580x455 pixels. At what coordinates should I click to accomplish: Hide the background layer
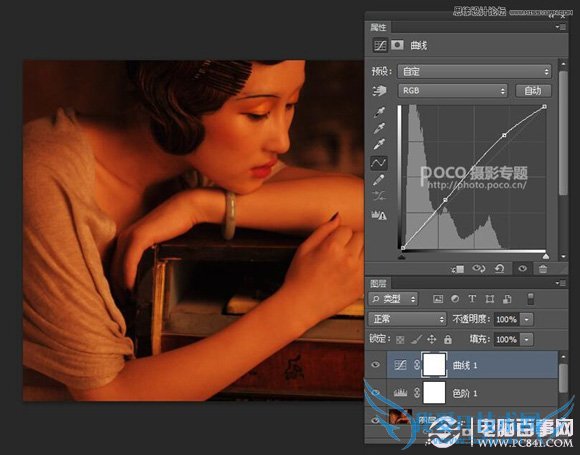(375, 420)
